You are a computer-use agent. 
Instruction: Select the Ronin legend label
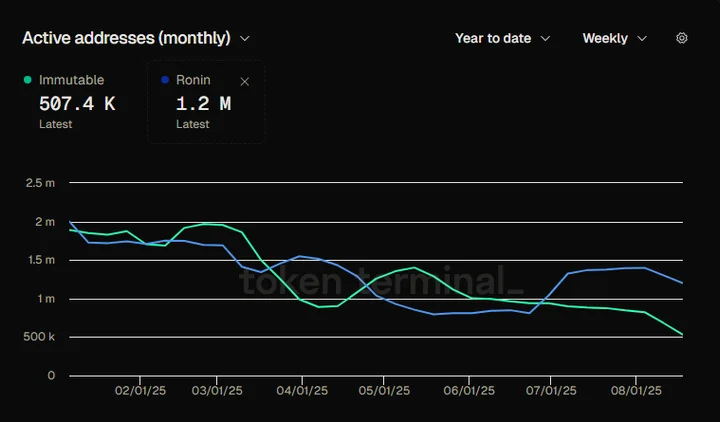[x=193, y=80]
